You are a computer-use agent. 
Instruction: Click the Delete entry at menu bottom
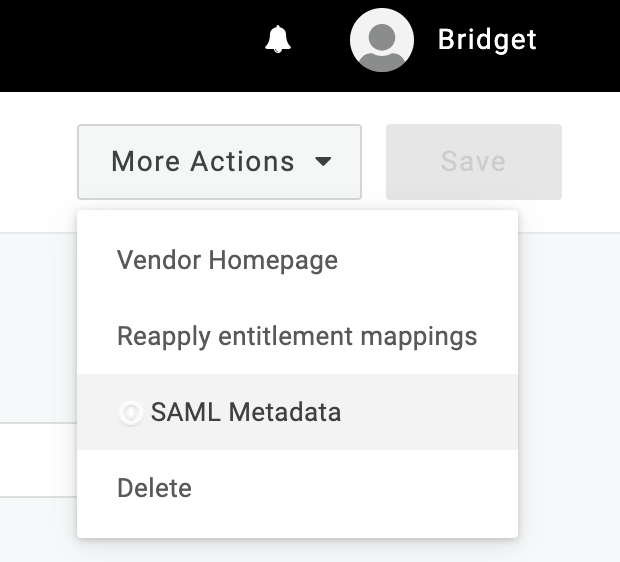[154, 488]
